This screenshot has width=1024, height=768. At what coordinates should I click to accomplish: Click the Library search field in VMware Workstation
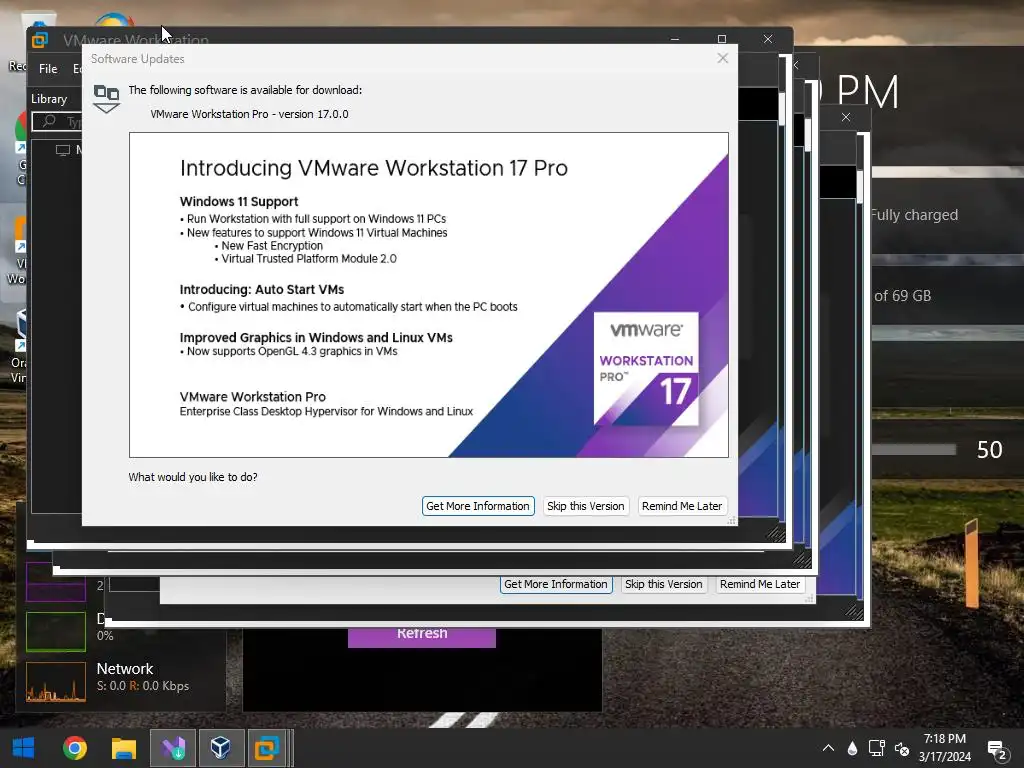tap(57, 121)
